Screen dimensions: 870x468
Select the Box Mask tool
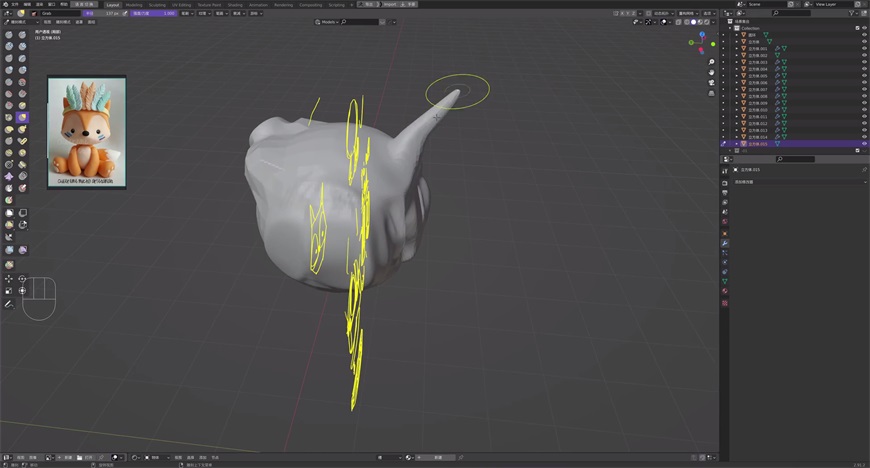click(9, 213)
